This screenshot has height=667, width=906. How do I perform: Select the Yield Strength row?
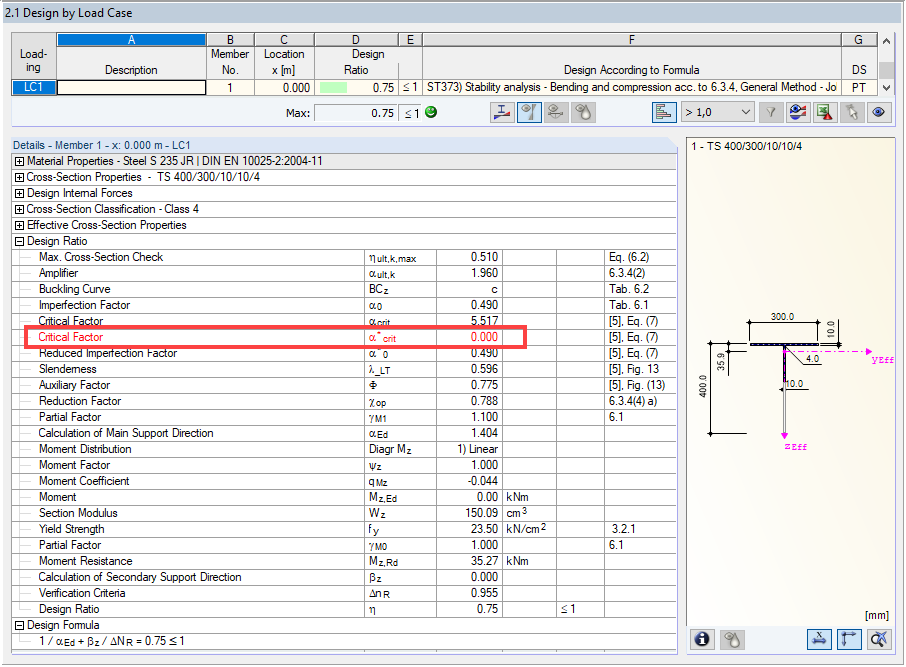344,529
